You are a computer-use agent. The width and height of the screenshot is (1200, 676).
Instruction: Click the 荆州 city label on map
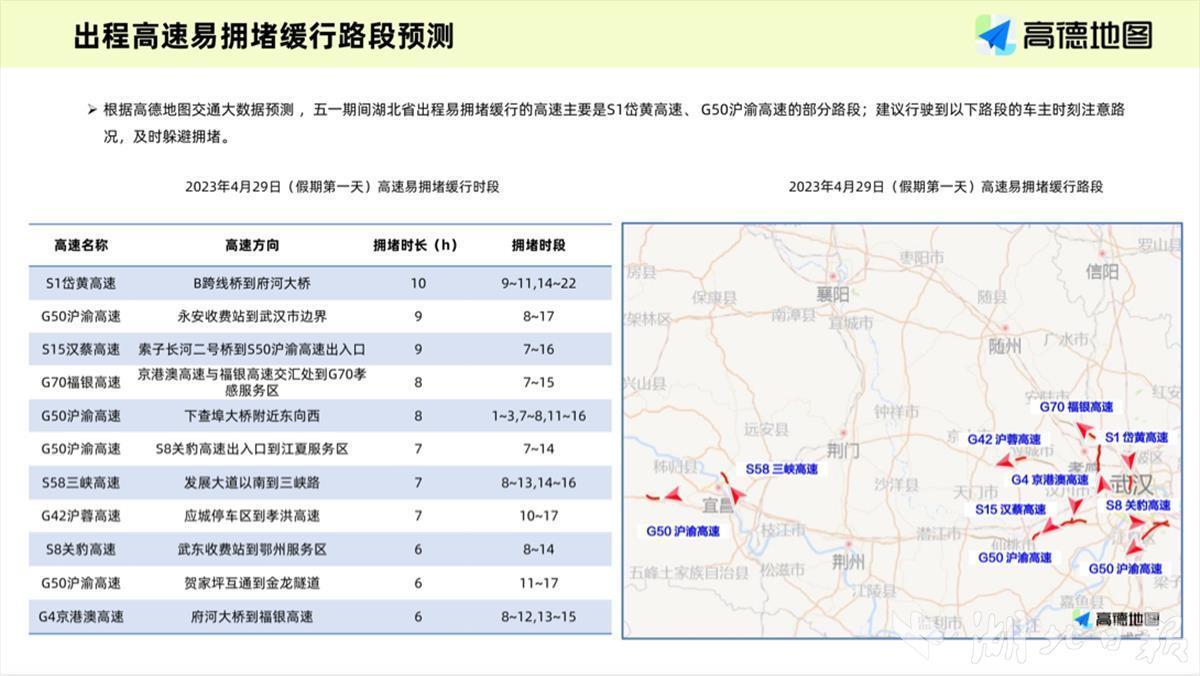point(848,562)
